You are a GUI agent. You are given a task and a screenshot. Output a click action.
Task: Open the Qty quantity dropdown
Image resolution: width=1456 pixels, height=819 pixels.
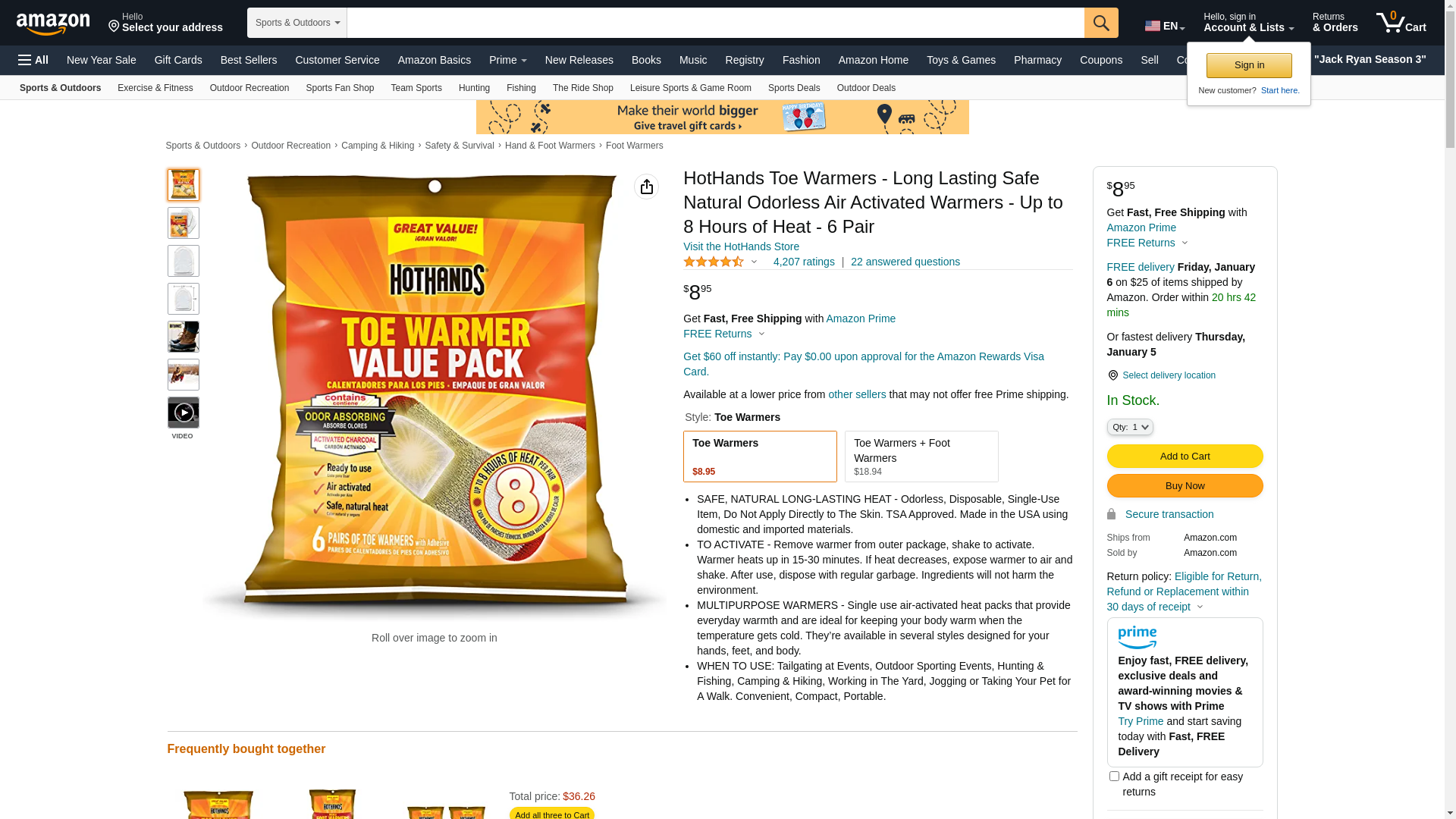(x=1130, y=428)
